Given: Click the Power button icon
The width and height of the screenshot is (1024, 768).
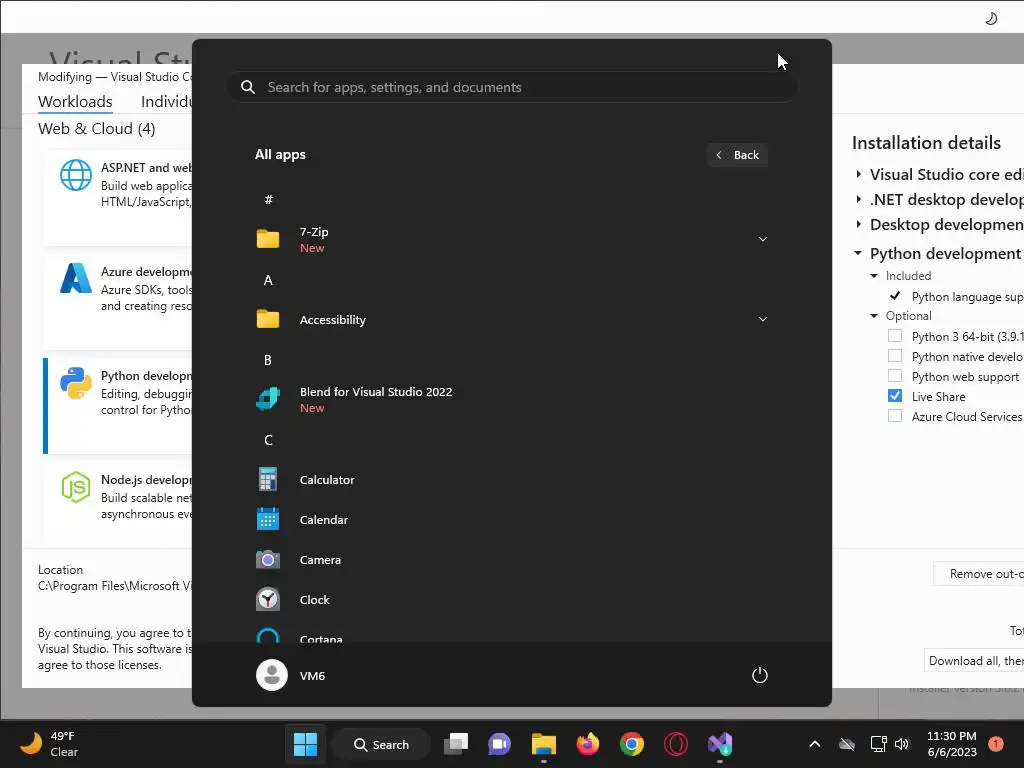Looking at the screenshot, I should 760,675.
